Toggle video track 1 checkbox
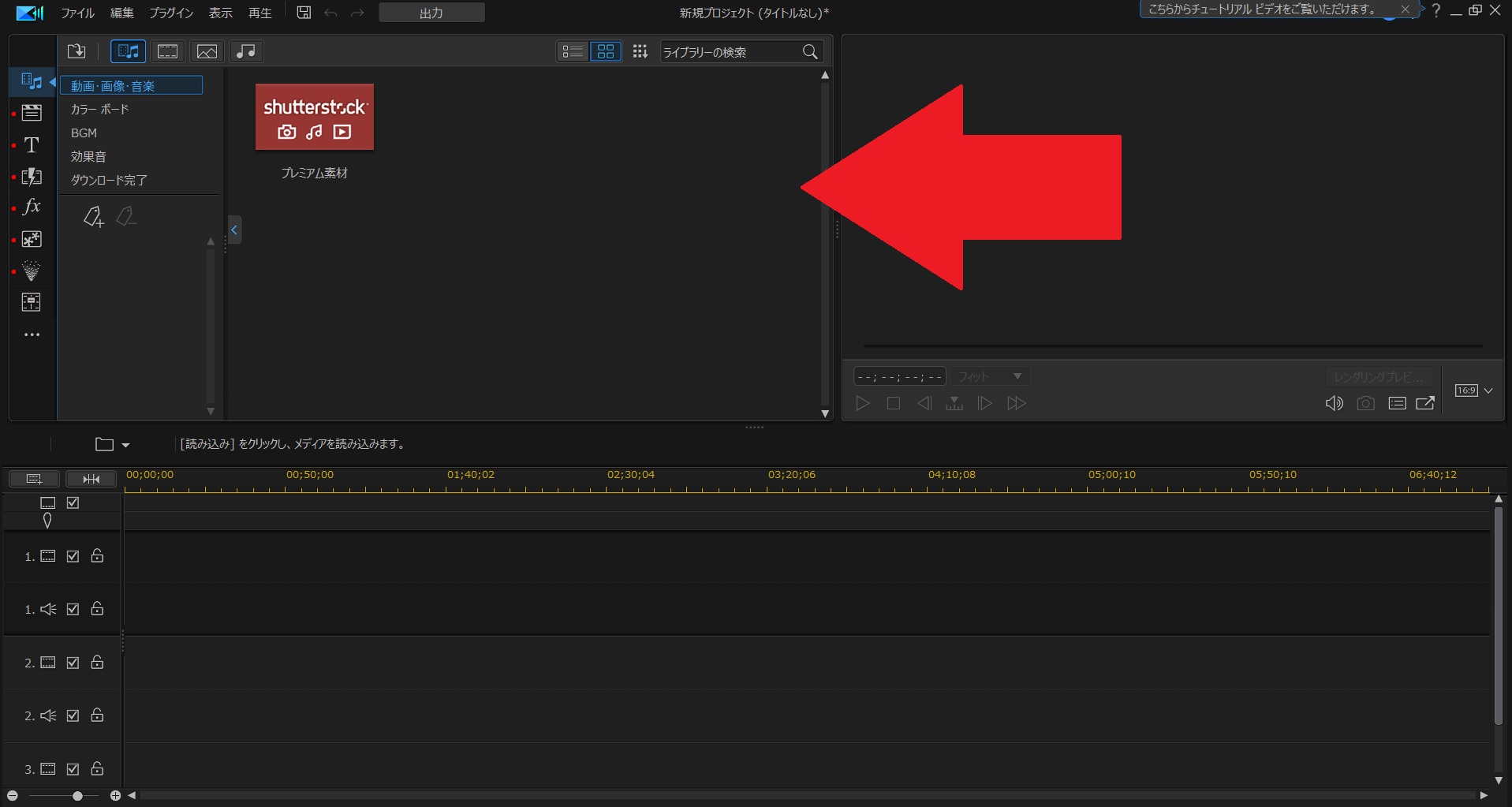The height and width of the screenshot is (807, 1512). click(73, 556)
